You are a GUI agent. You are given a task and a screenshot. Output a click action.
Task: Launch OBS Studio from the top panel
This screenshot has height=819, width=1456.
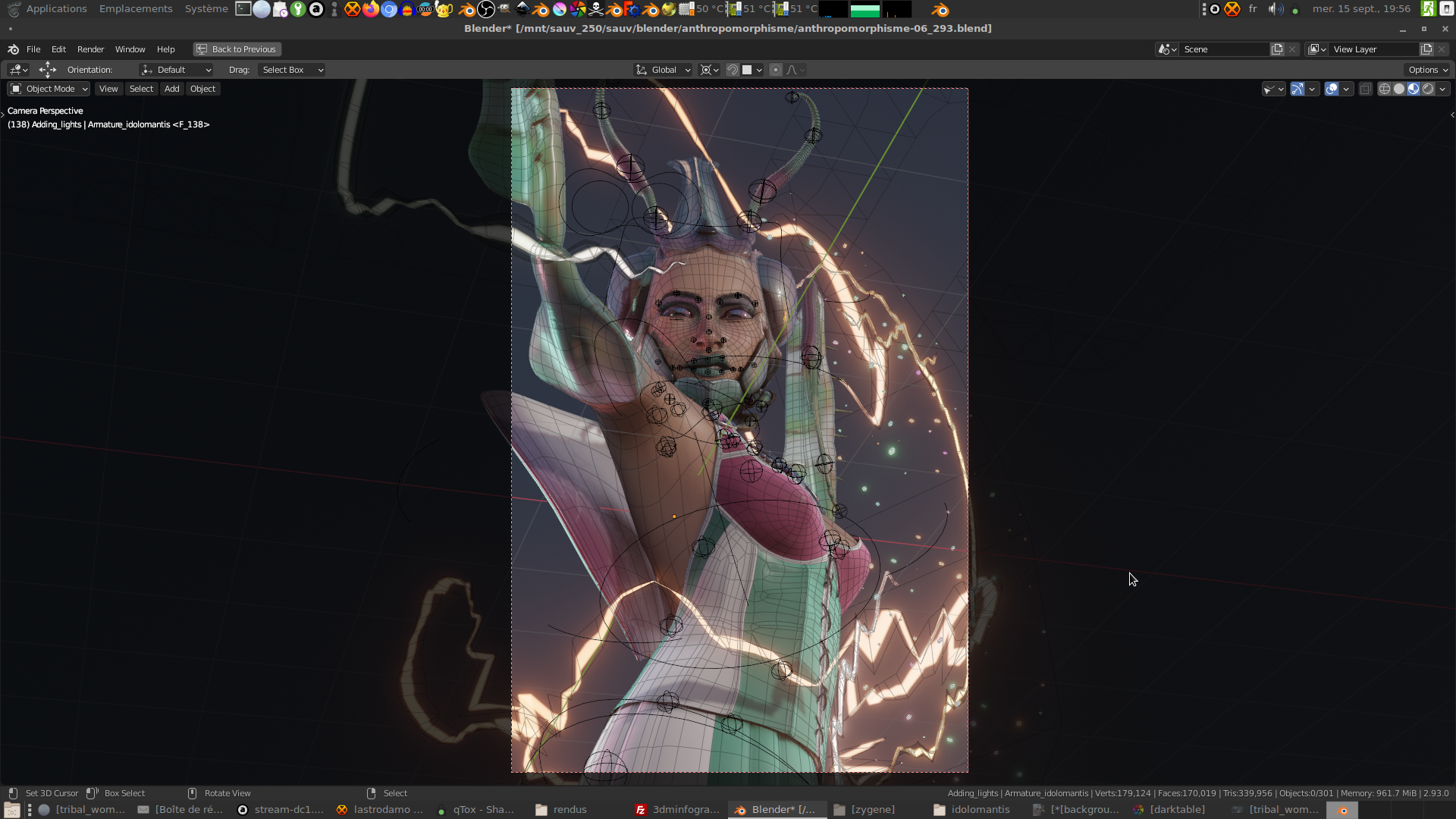tap(486, 9)
